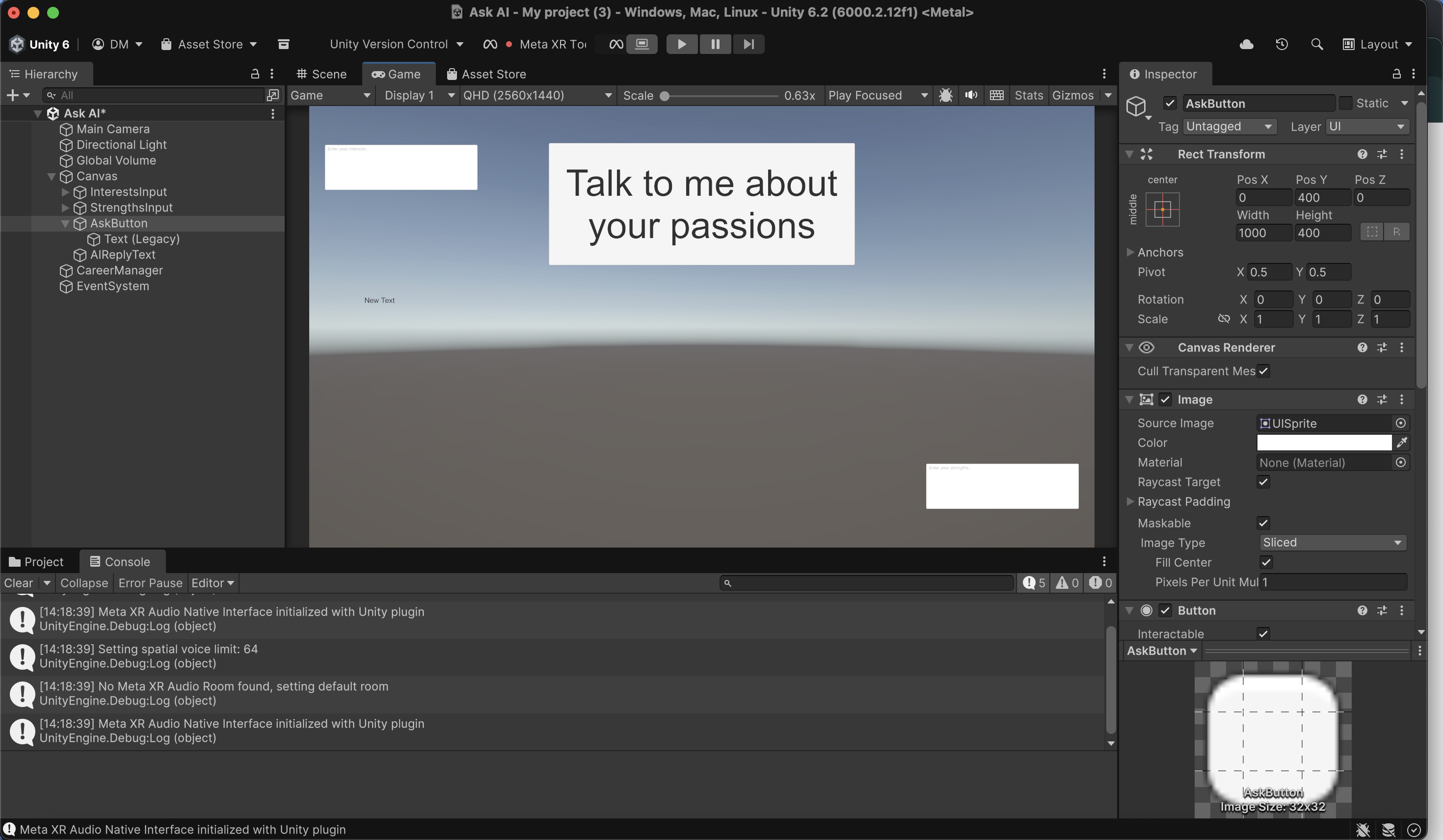This screenshot has width=1443, height=840.
Task: Click the white Color swatch in Image
Action: point(1323,443)
